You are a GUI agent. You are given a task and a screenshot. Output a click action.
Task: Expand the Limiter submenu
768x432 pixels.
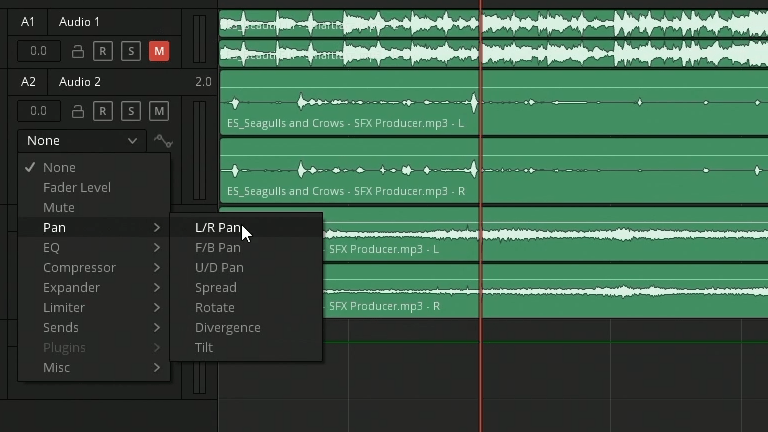[x=94, y=308]
